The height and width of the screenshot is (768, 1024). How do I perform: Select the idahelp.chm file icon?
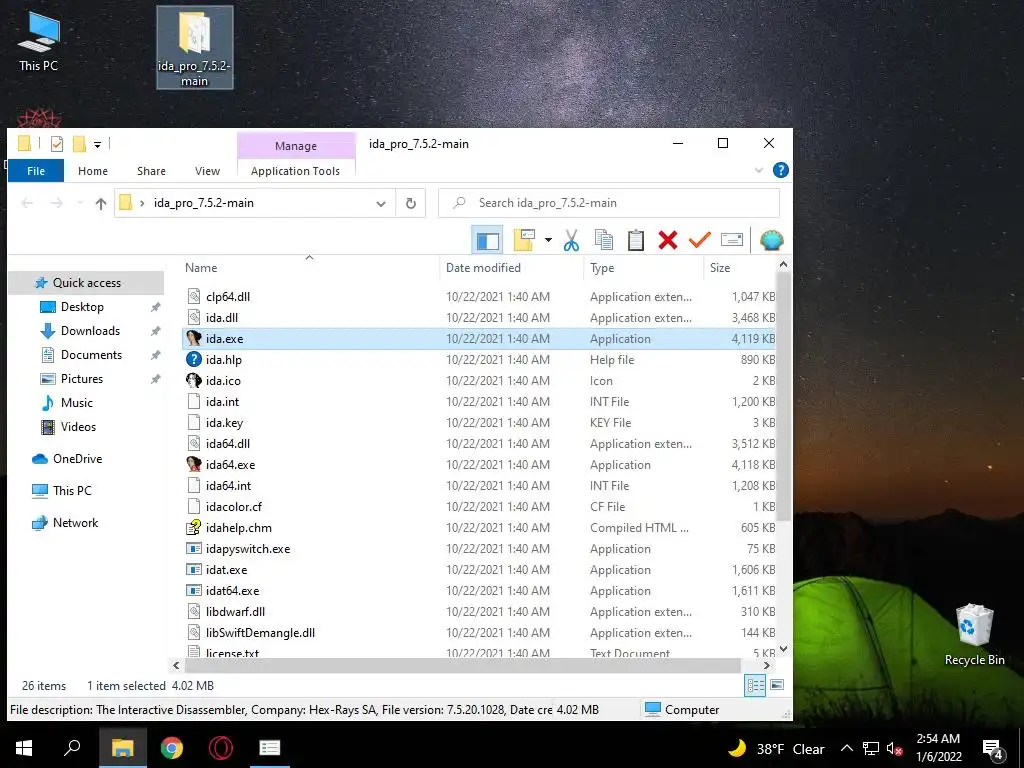point(193,528)
